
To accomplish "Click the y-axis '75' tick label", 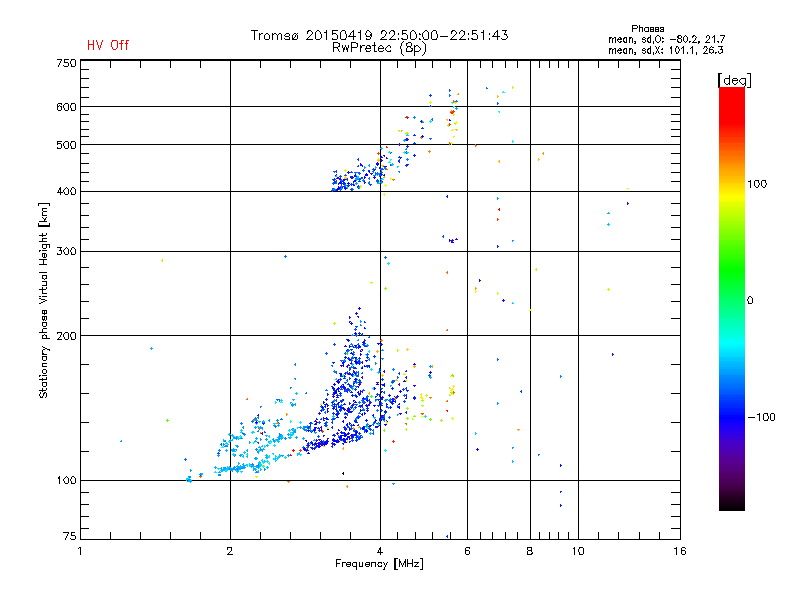I will click(x=70, y=536).
